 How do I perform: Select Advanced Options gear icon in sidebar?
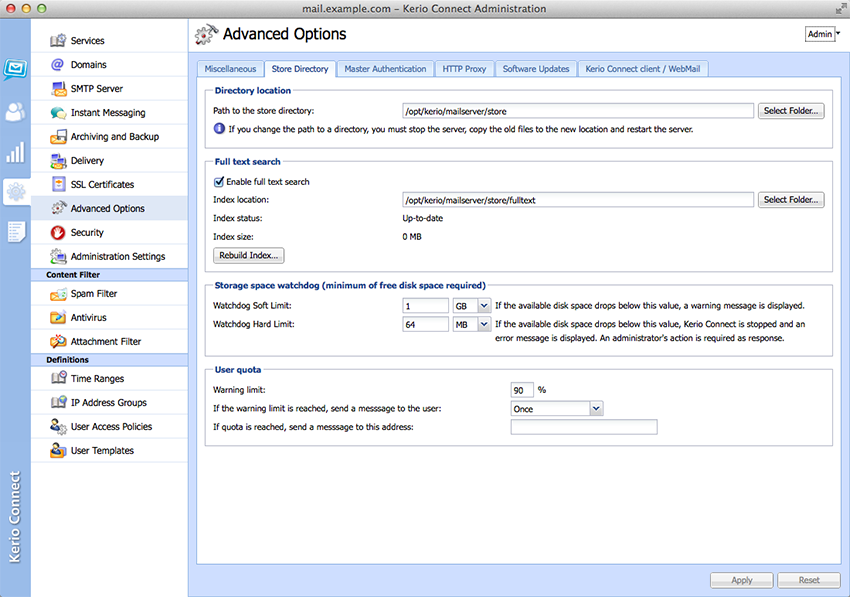click(x=58, y=208)
